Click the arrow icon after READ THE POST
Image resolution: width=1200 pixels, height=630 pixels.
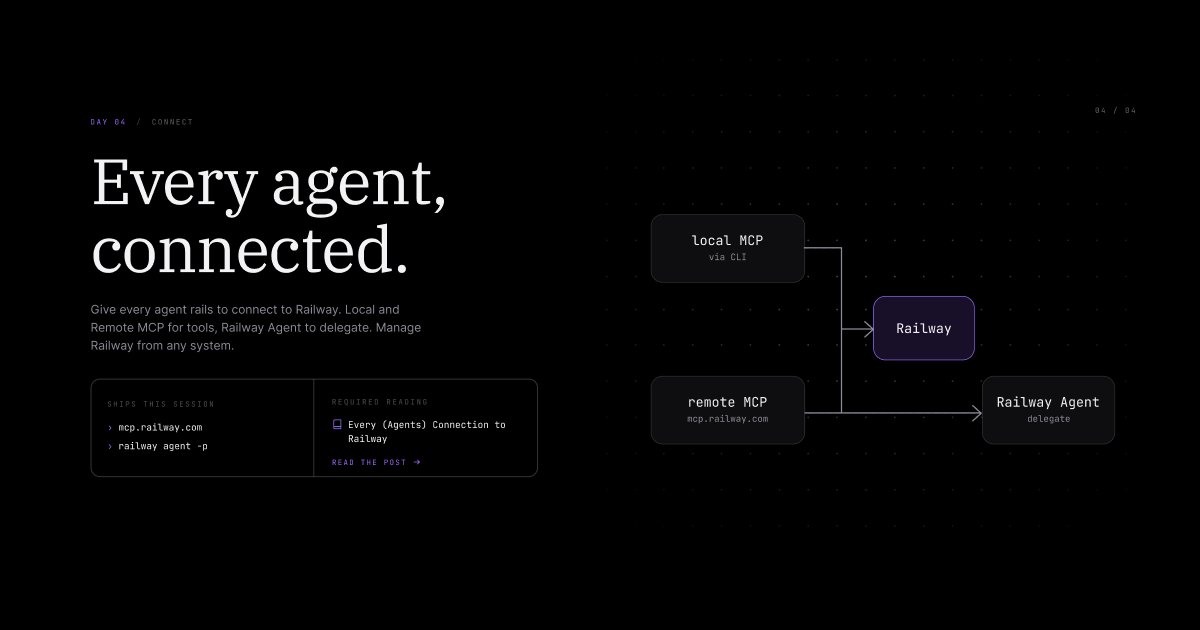417,462
